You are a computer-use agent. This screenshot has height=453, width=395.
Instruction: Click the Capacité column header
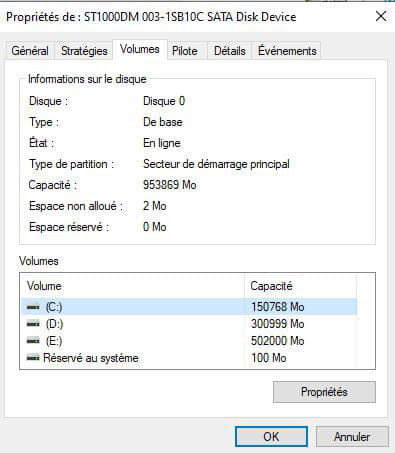[301, 286]
